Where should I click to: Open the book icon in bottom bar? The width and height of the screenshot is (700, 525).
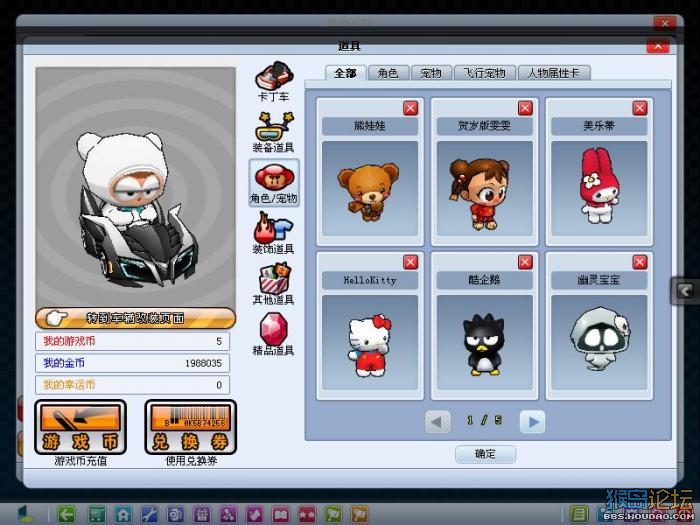(x=281, y=515)
